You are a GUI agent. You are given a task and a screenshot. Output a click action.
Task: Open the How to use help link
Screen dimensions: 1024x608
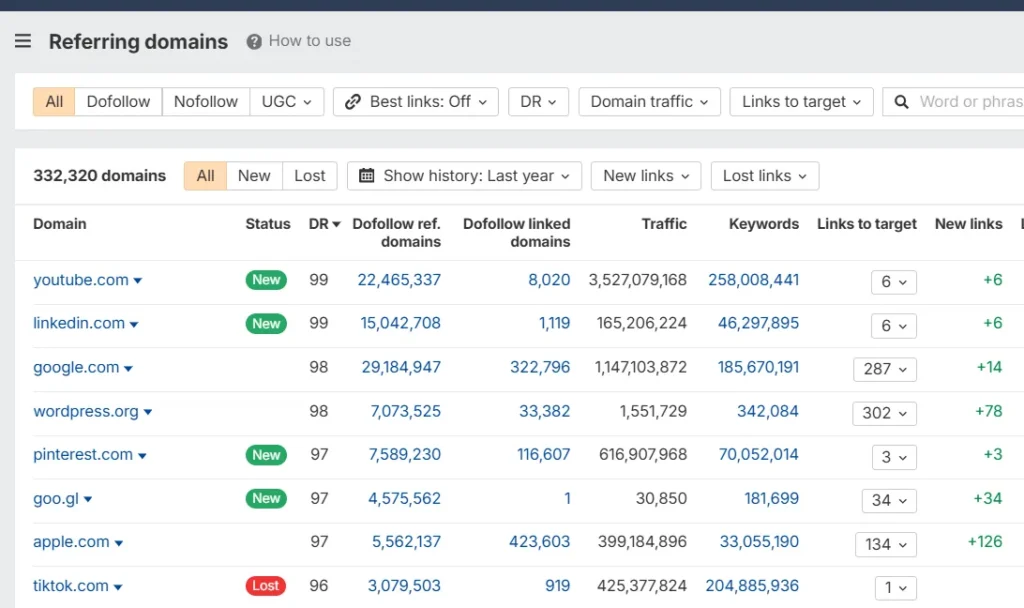tap(310, 41)
